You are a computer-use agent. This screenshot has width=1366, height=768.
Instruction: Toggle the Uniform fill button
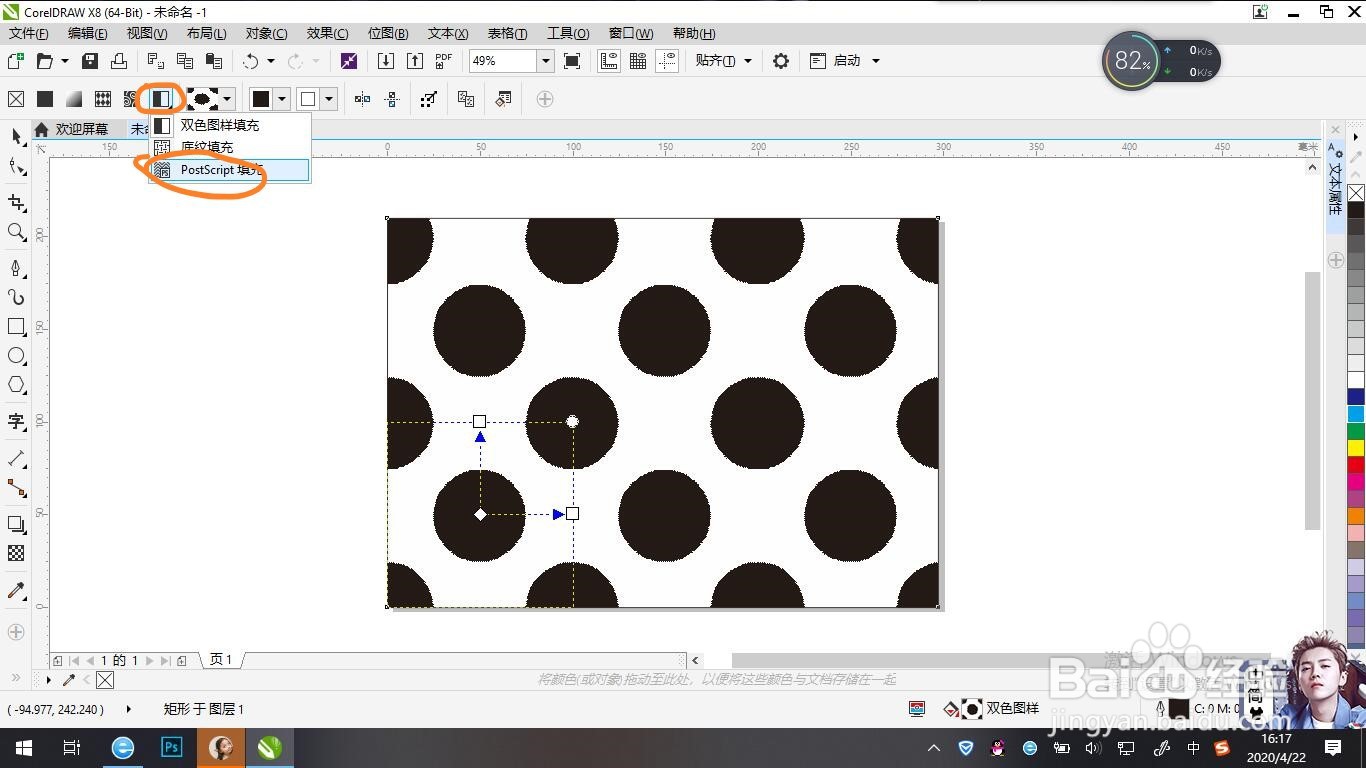45,99
